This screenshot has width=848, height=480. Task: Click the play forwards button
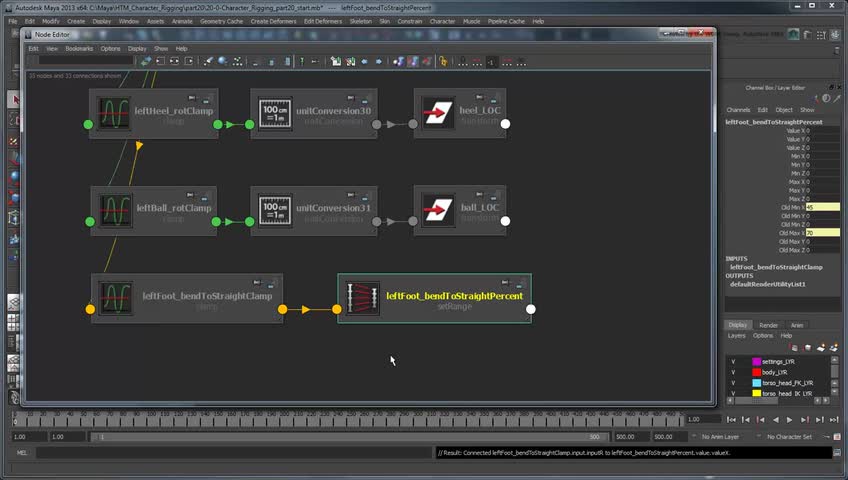790,419
